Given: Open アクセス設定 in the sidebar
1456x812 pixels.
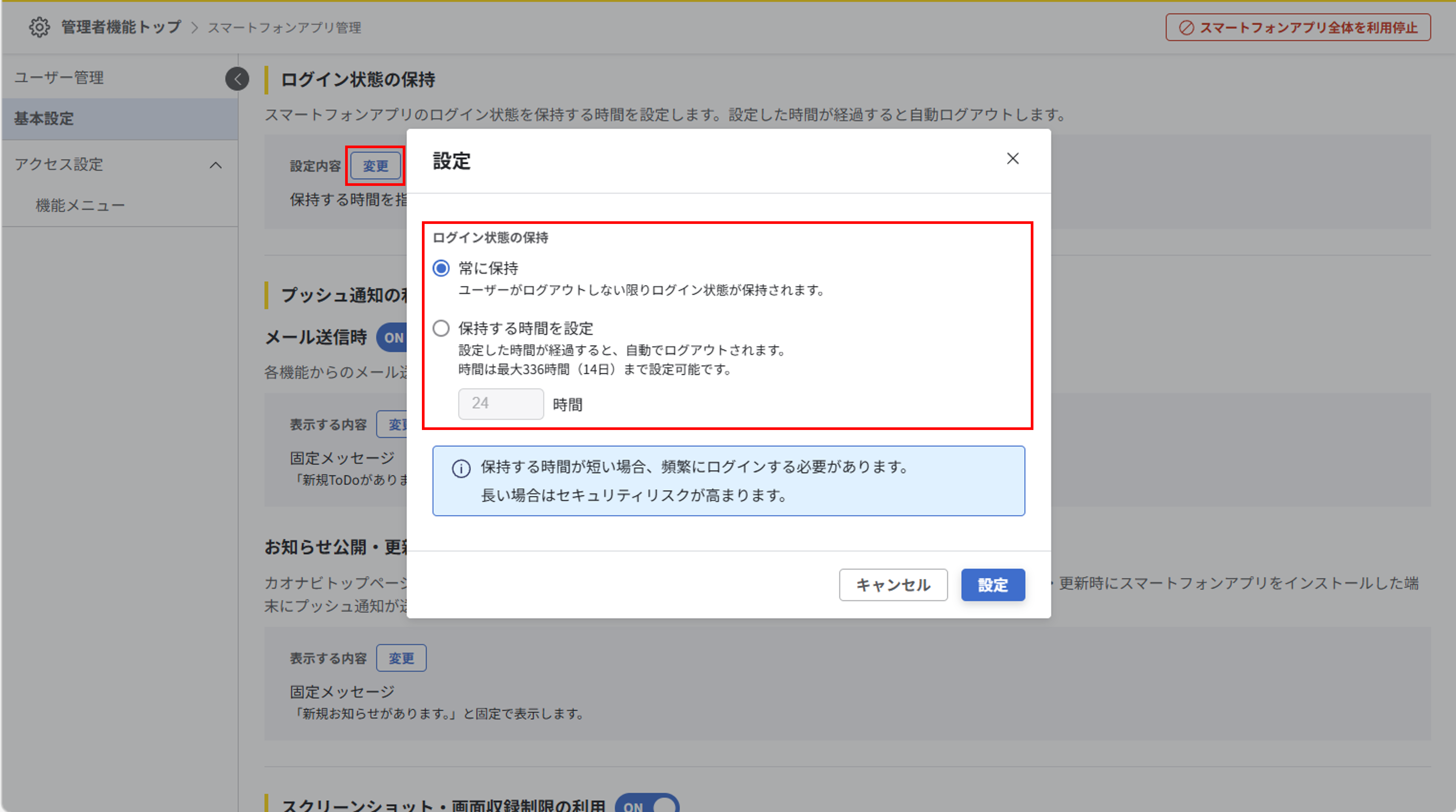Looking at the screenshot, I should pos(59,164).
